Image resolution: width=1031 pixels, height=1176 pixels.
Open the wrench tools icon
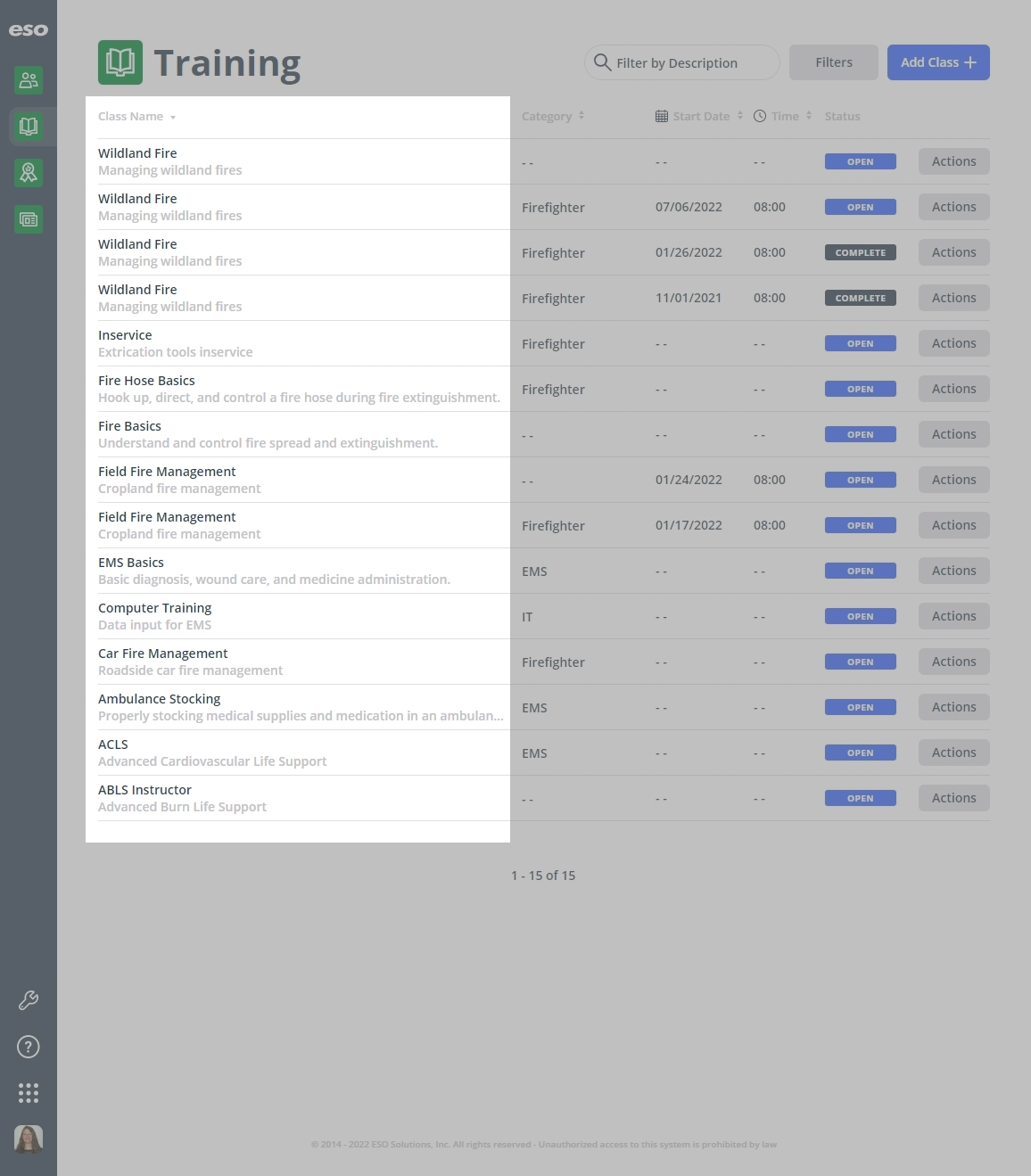coord(29,1000)
